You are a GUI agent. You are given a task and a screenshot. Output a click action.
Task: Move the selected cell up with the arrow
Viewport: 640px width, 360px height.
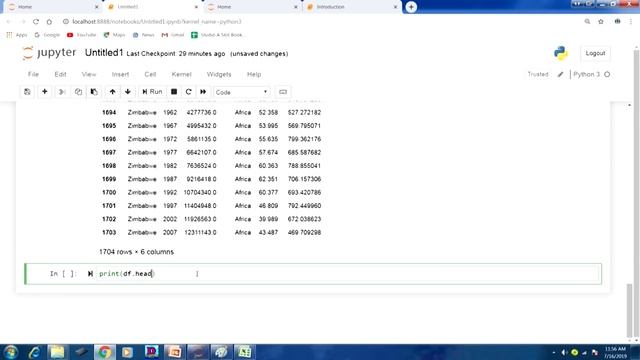pyautogui.click(x=112, y=92)
